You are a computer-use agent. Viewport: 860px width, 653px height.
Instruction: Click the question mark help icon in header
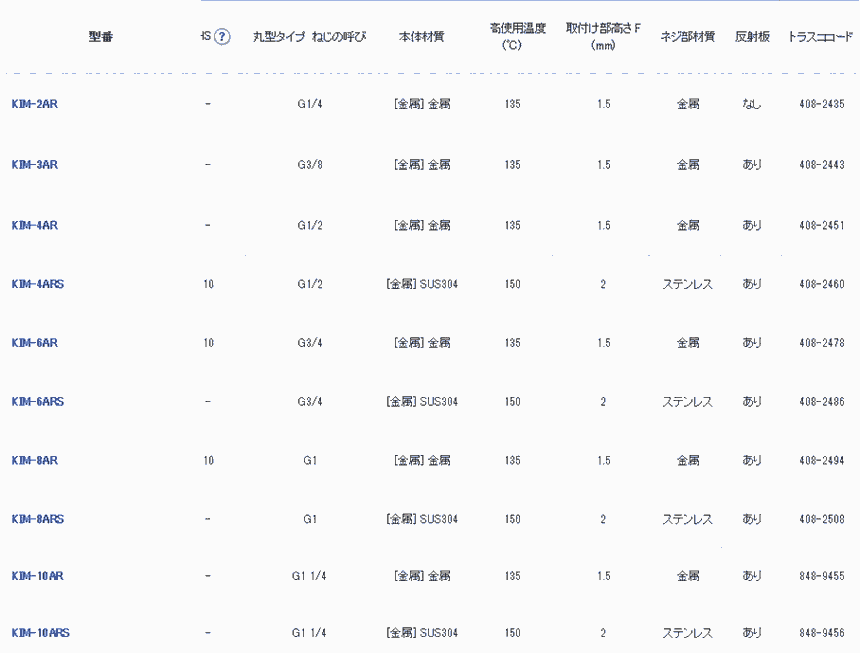(222, 37)
